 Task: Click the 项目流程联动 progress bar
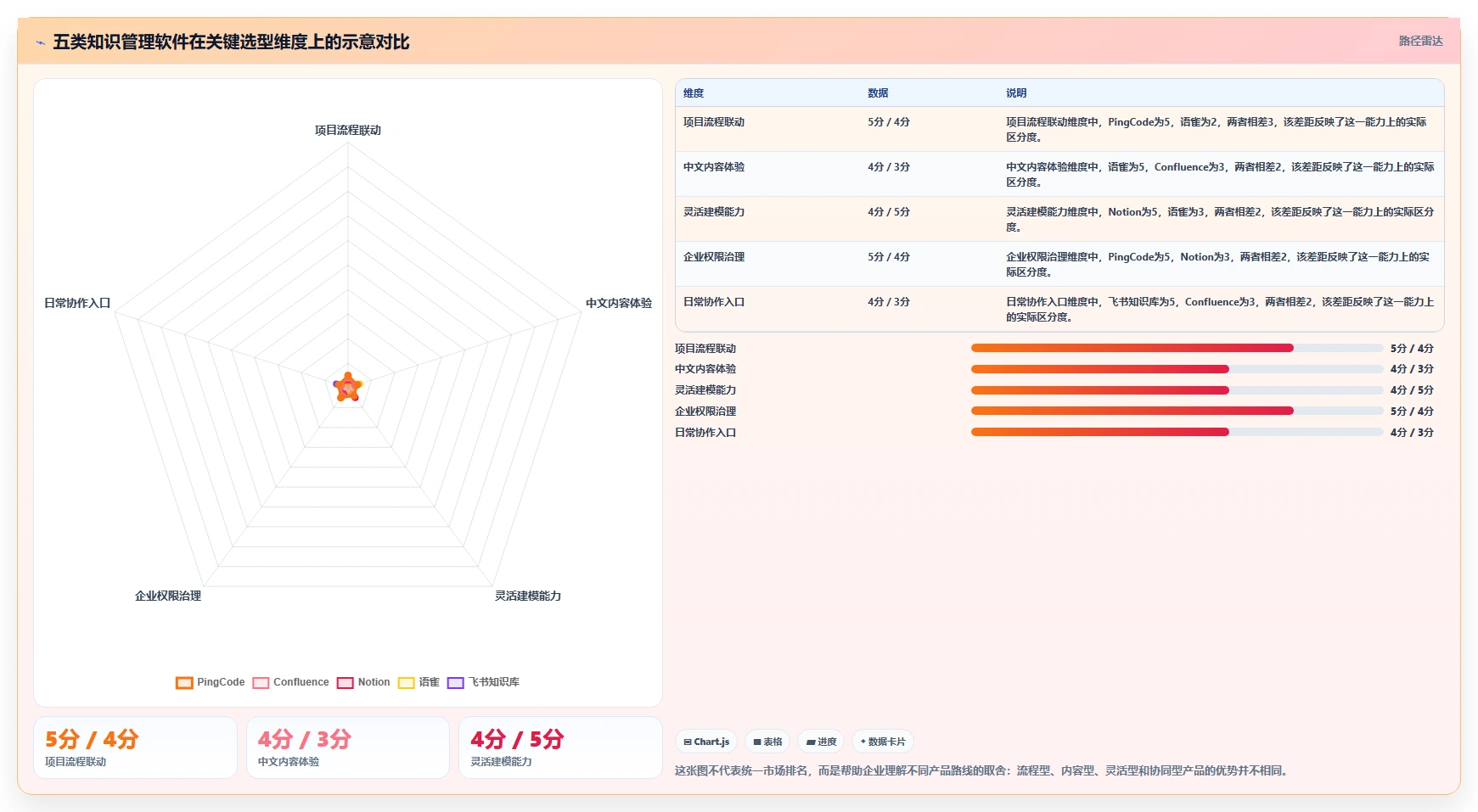click(x=1177, y=348)
